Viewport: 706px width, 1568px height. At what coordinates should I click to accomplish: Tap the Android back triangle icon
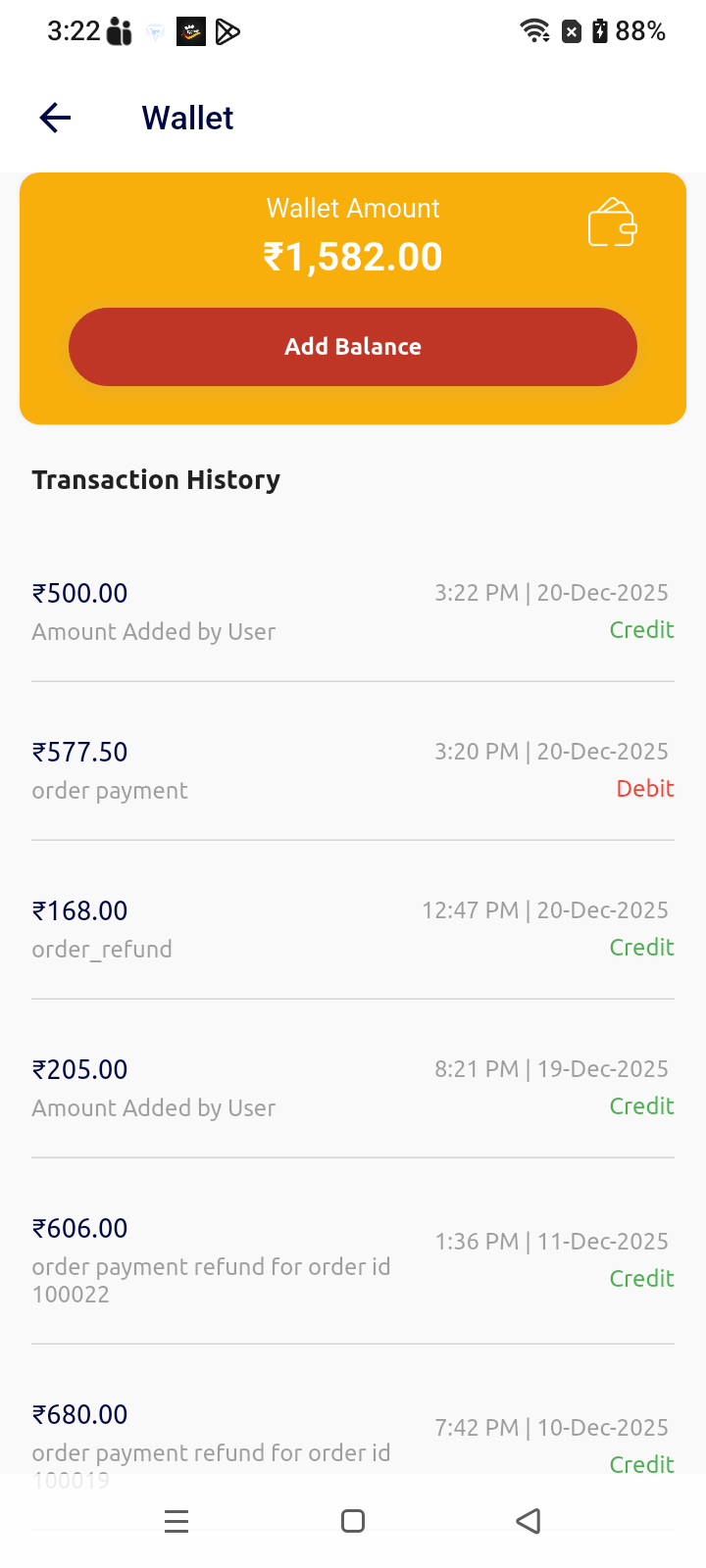pyautogui.click(x=529, y=1521)
